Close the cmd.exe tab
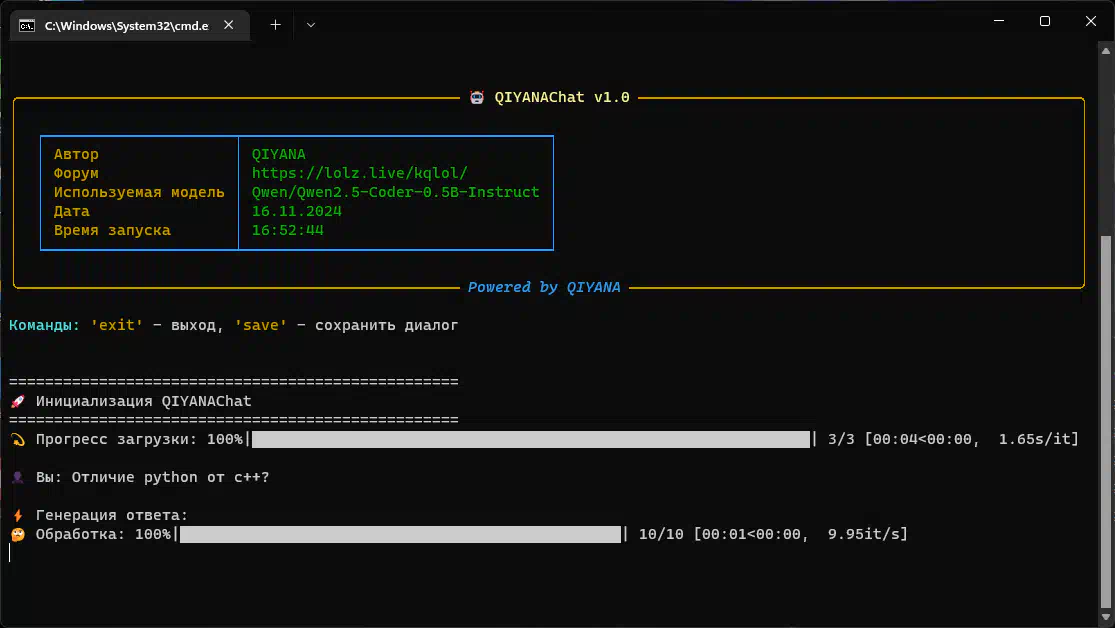This screenshot has width=1115, height=628. tap(228, 25)
